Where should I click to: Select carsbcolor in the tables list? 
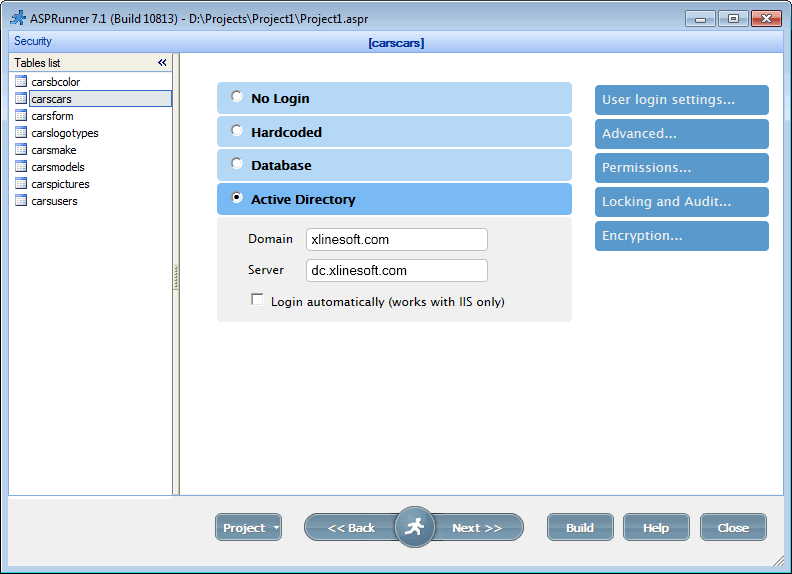tap(56, 82)
